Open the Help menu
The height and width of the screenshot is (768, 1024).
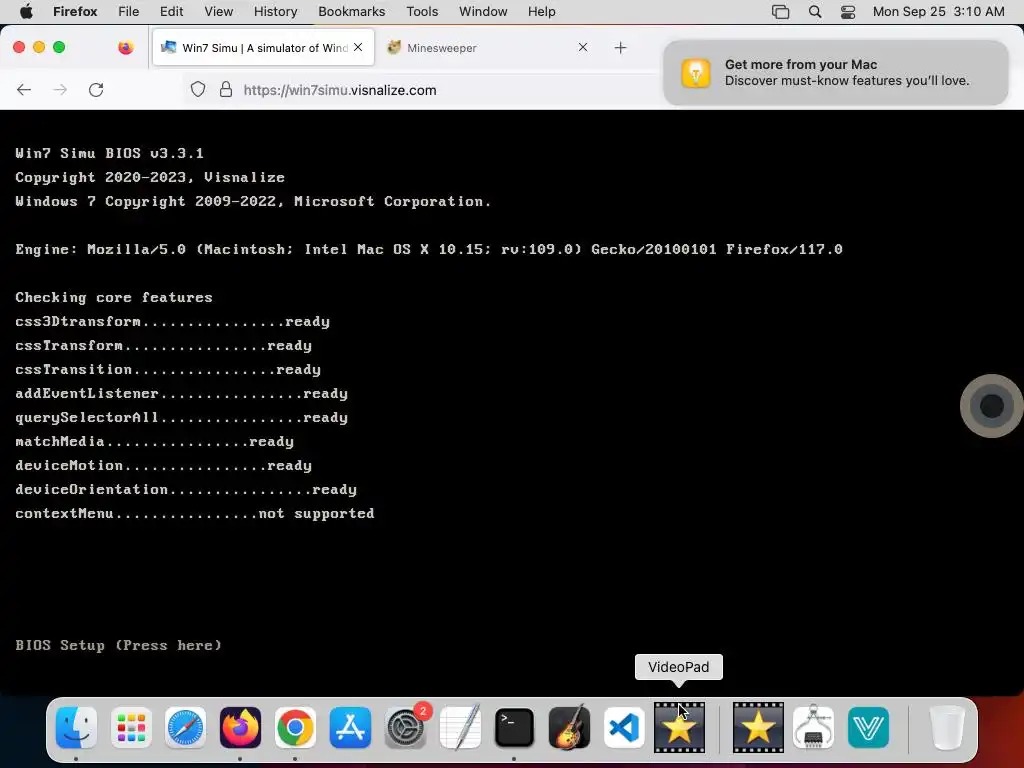point(542,12)
